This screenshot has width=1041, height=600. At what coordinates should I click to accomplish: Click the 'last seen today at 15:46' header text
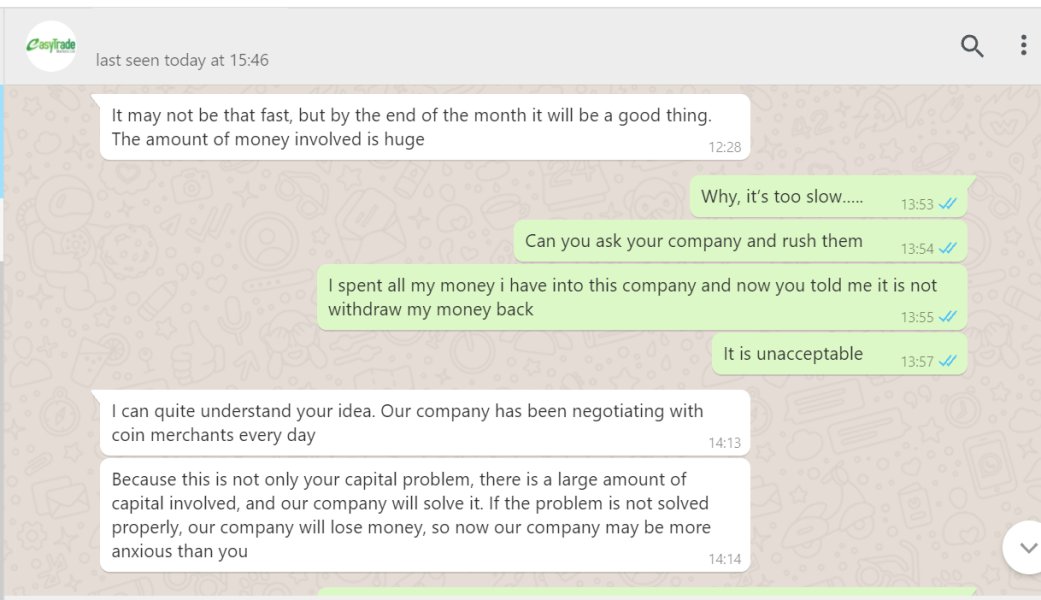pos(182,60)
